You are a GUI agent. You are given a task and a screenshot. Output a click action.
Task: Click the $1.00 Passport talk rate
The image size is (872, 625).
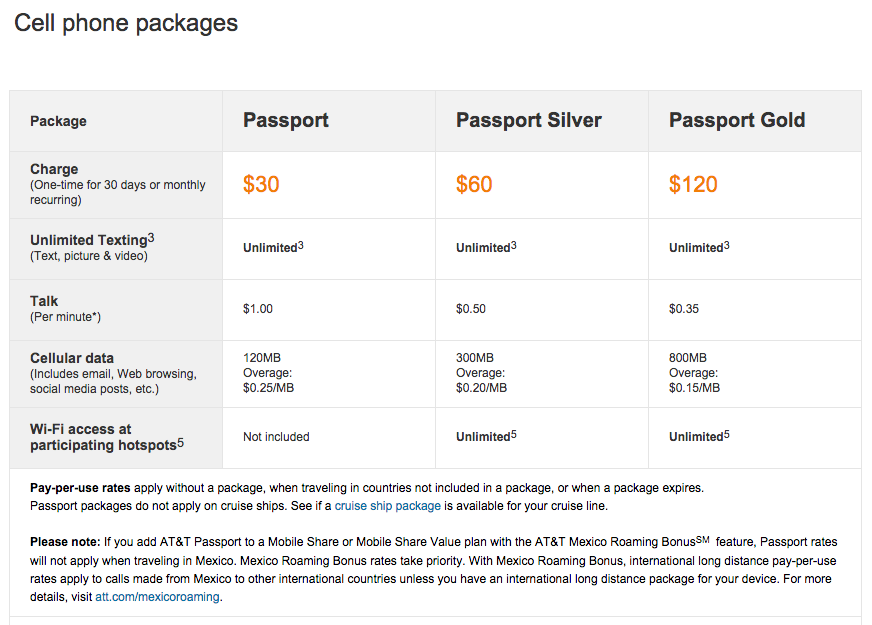(x=257, y=309)
